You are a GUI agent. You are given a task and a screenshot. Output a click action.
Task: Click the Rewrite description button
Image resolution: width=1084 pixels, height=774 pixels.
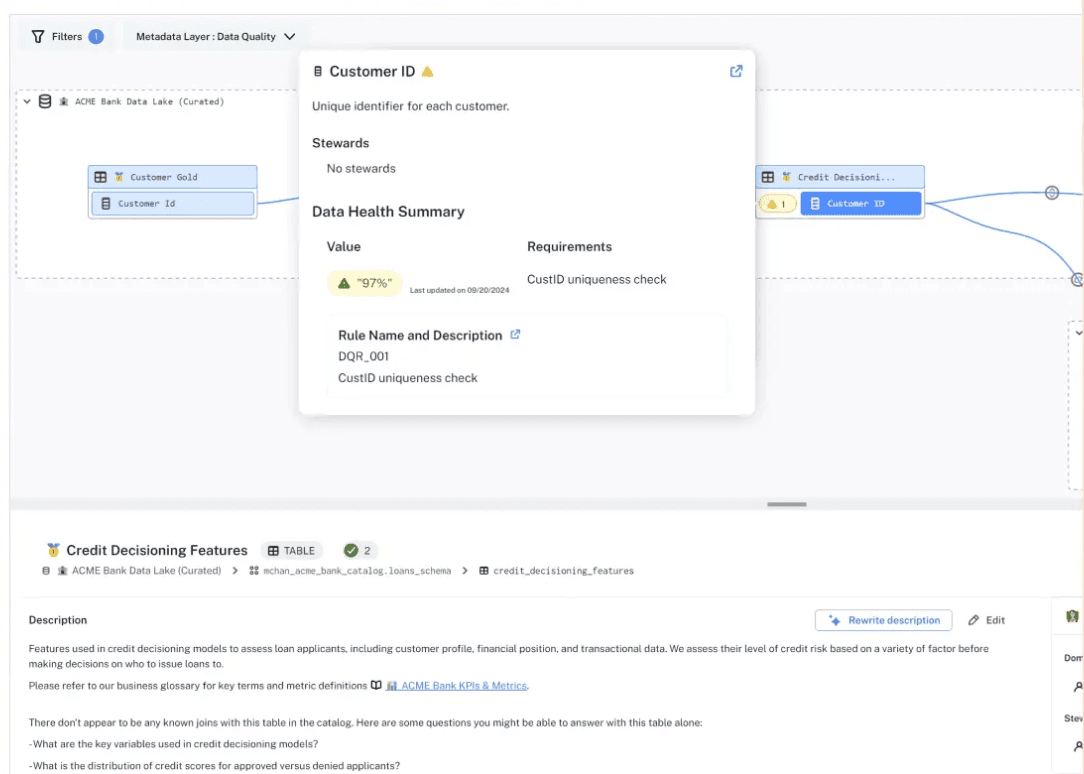(x=883, y=620)
